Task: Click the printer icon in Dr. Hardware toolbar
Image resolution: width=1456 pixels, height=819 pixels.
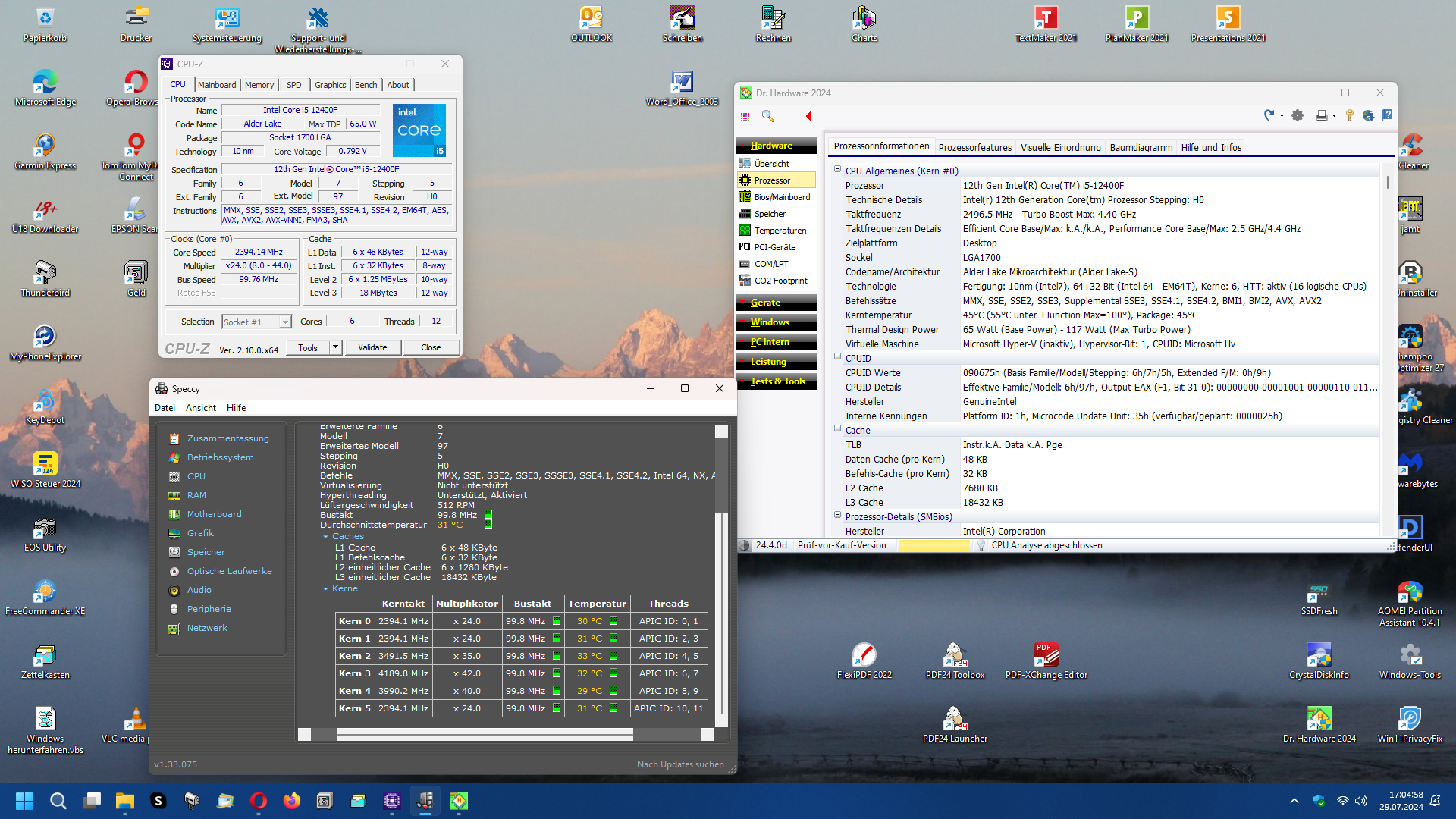Action: point(1322,115)
